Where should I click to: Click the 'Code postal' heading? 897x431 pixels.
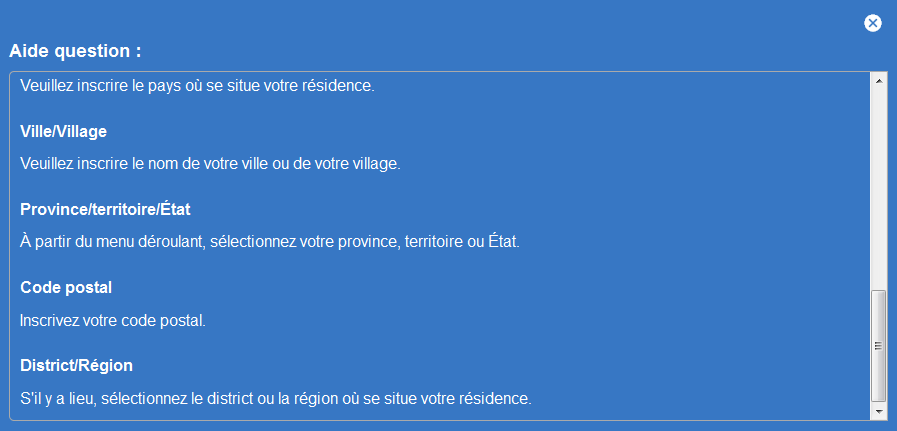[x=66, y=287]
